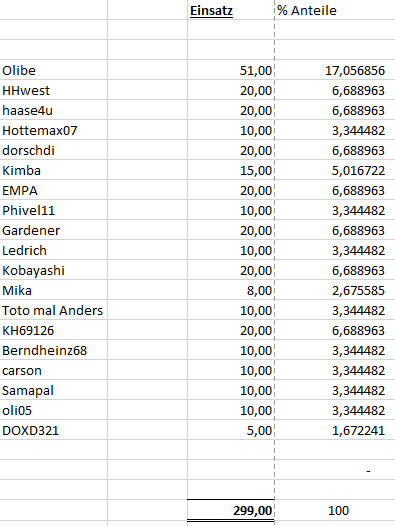Click the Olibe name cell
The width and height of the screenshot is (395, 526).
pyautogui.click(x=54, y=70)
